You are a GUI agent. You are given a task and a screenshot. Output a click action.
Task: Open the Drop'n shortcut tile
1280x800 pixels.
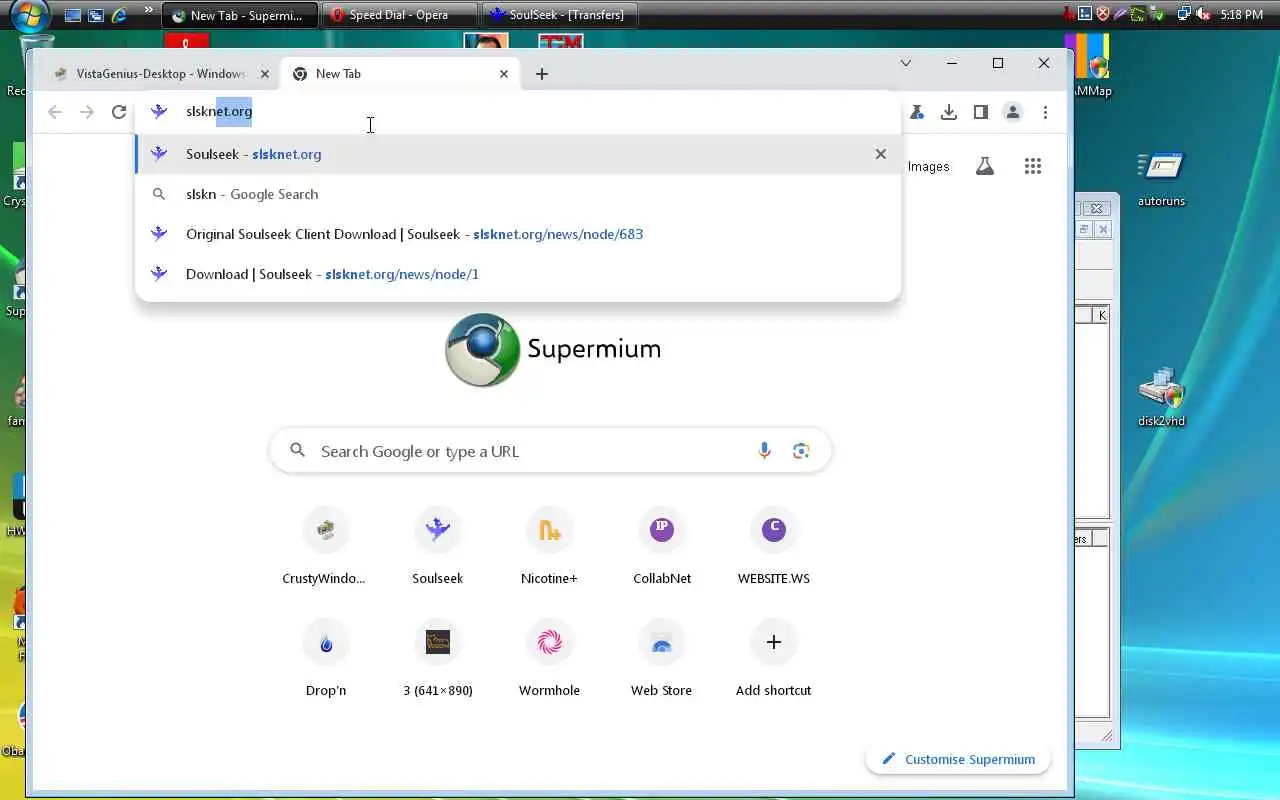click(325, 659)
